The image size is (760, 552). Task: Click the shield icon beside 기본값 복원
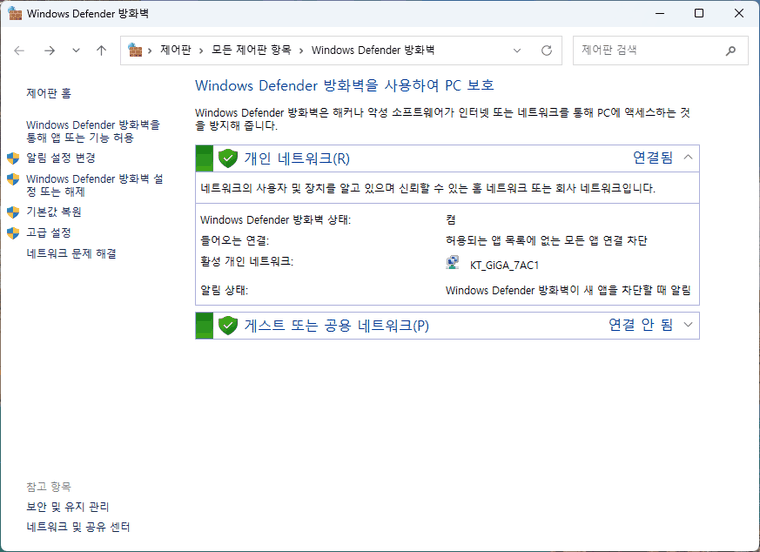(x=13, y=212)
